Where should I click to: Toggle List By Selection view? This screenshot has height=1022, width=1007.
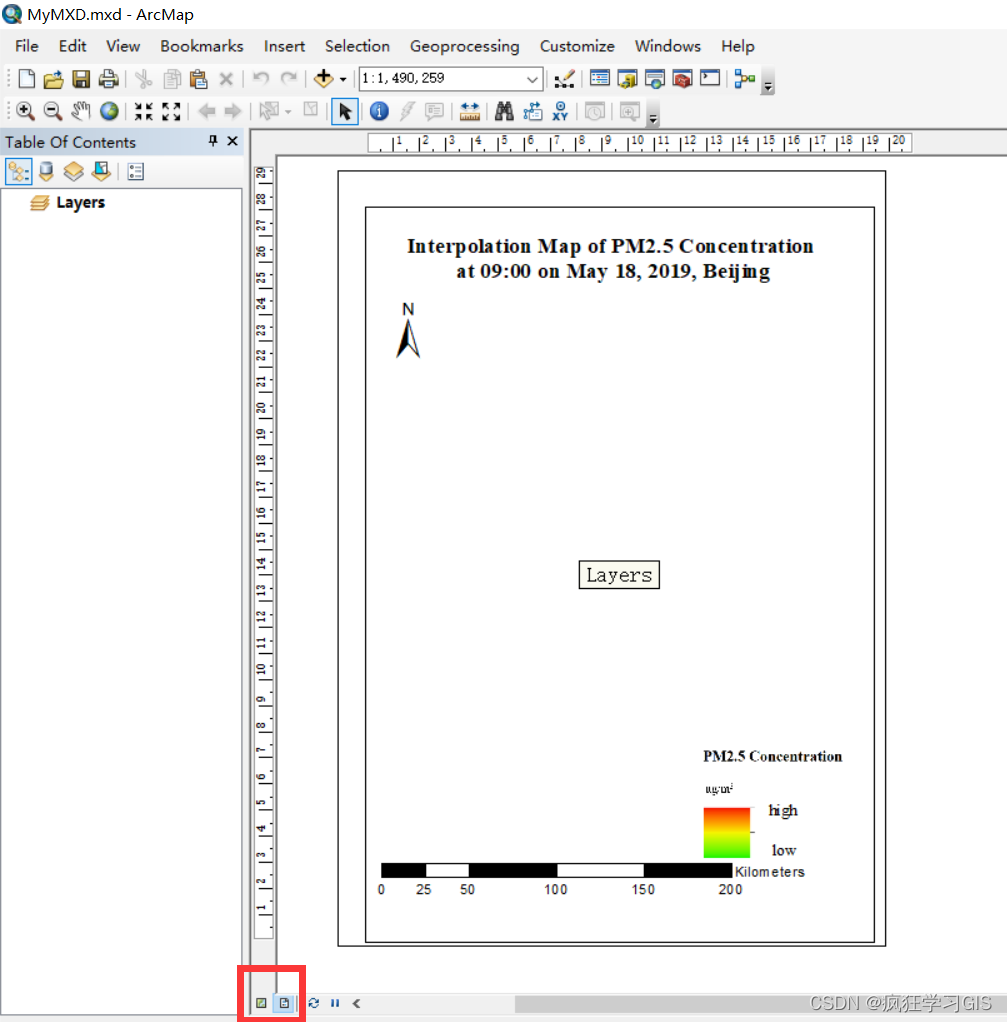pyautogui.click(x=101, y=171)
